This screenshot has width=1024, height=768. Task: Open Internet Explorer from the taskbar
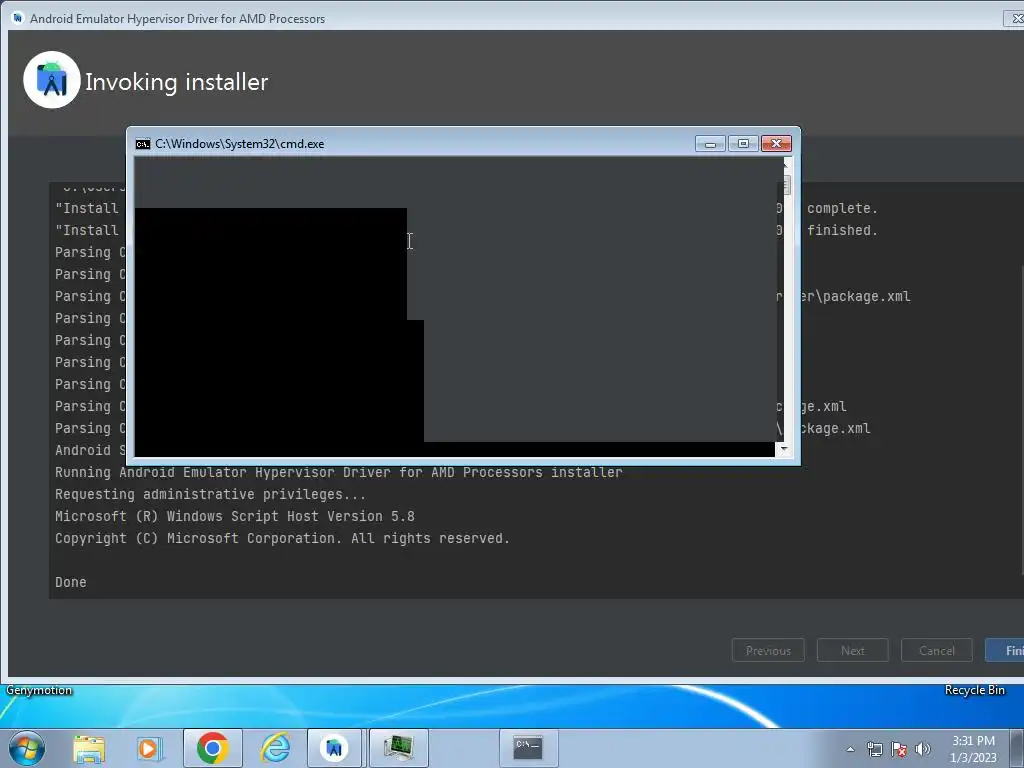275,748
